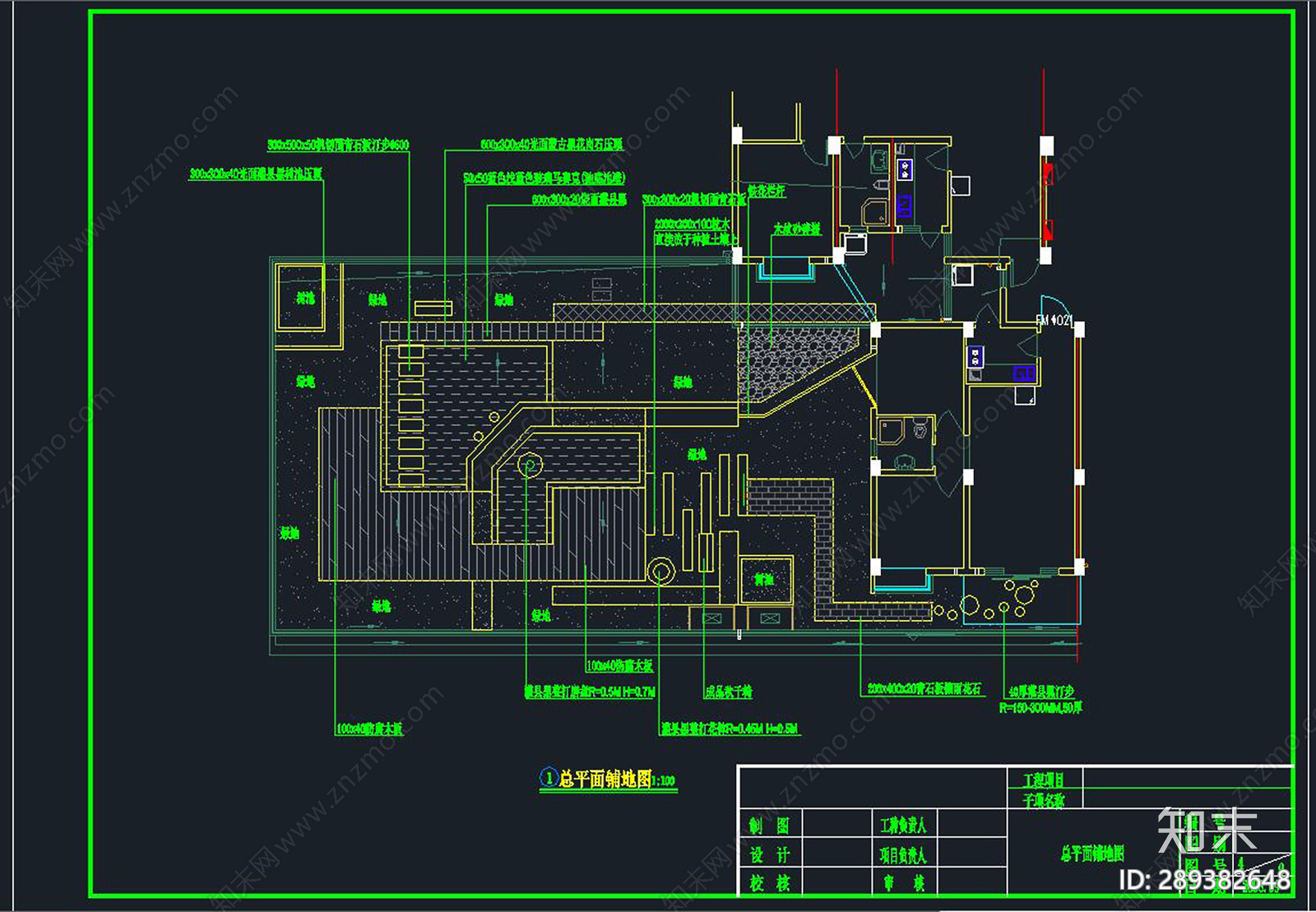
Task: Click the '100x40防腐木板' annotation at lower left
Action: point(369,728)
